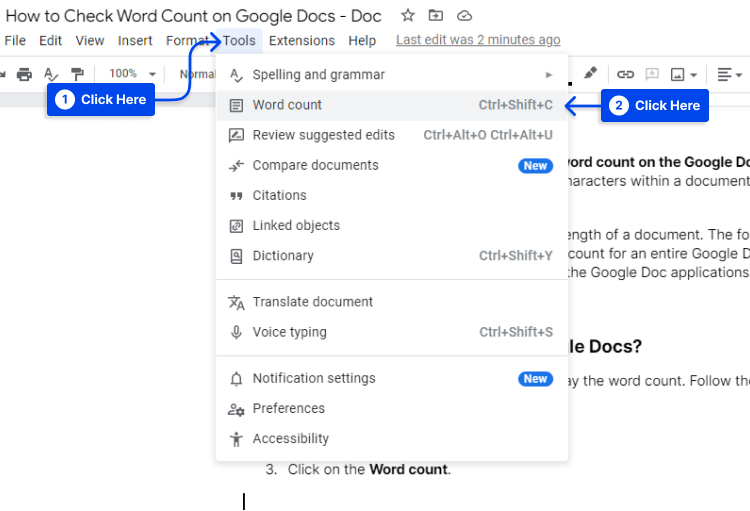Choose Review suggested edits
The height and width of the screenshot is (511, 750).
392,135
